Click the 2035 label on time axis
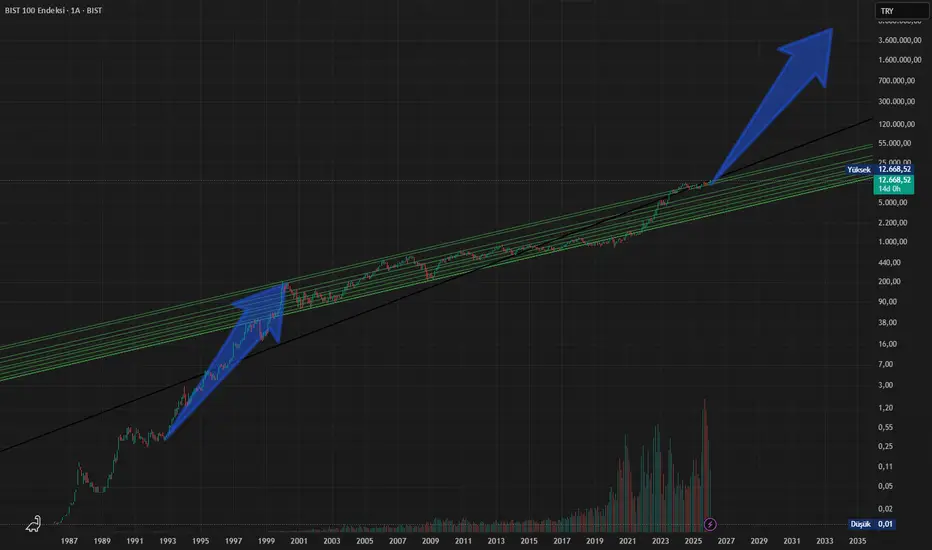 click(x=857, y=541)
